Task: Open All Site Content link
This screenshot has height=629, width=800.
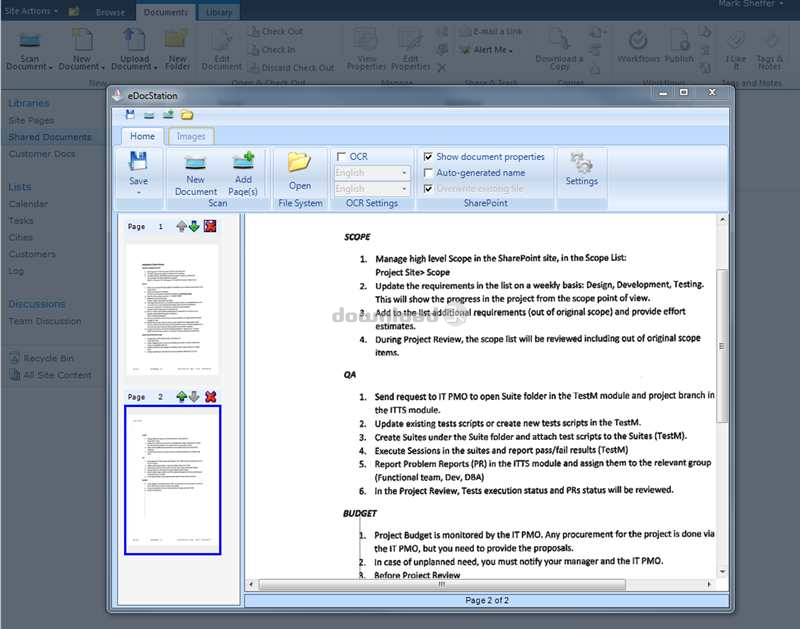Action: (51, 375)
